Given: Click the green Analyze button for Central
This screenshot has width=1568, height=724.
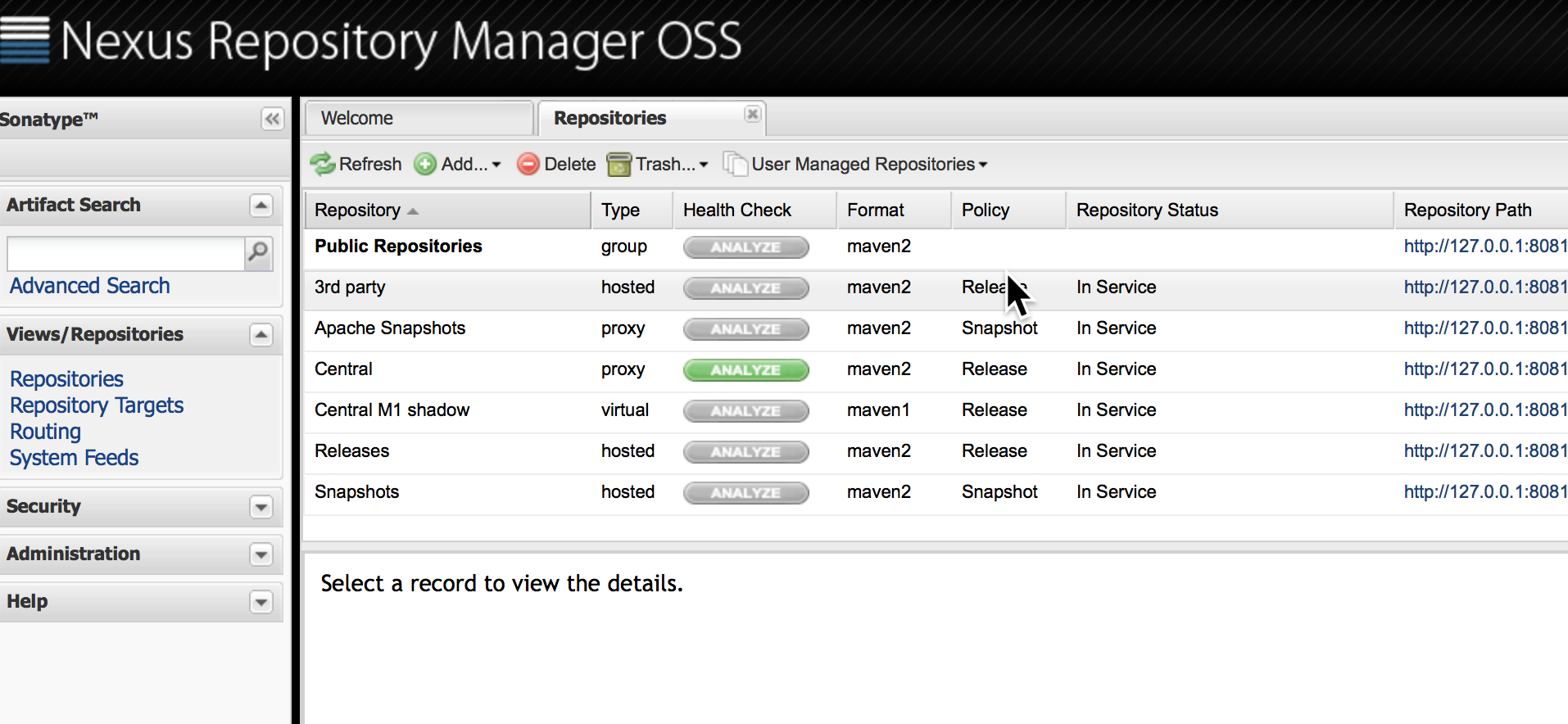Looking at the screenshot, I should (x=745, y=370).
